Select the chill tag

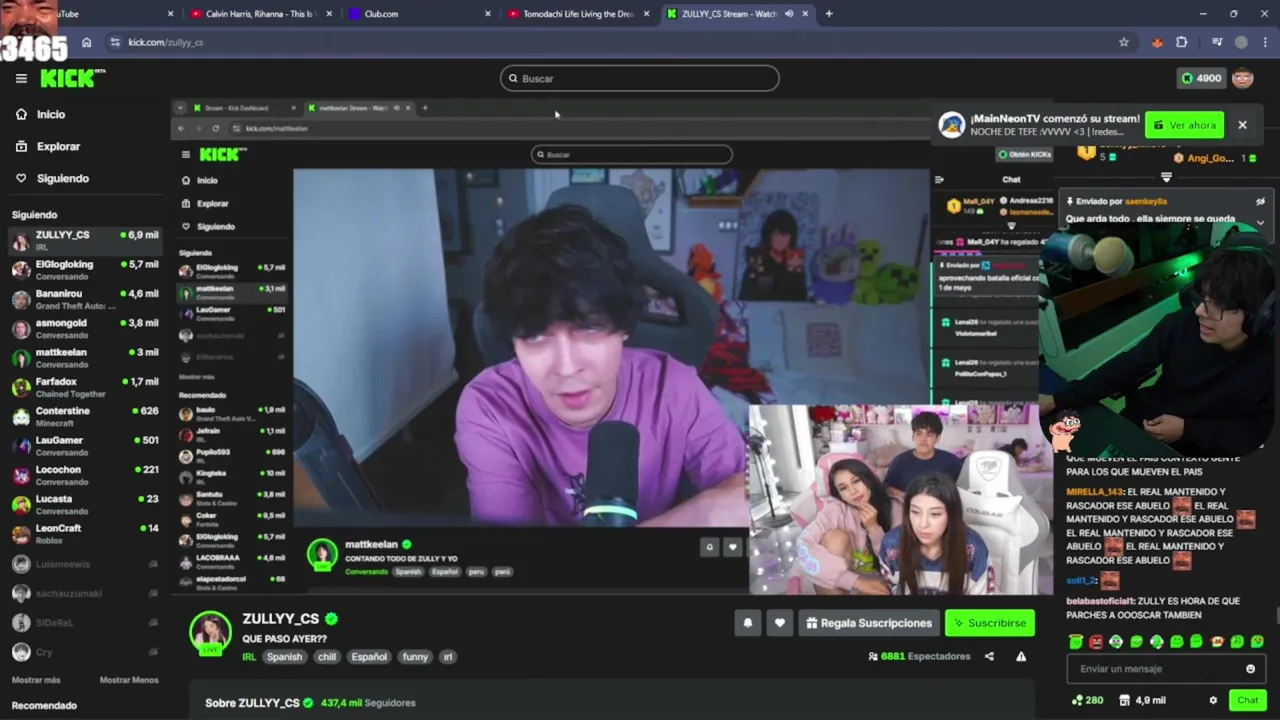pyautogui.click(x=327, y=657)
